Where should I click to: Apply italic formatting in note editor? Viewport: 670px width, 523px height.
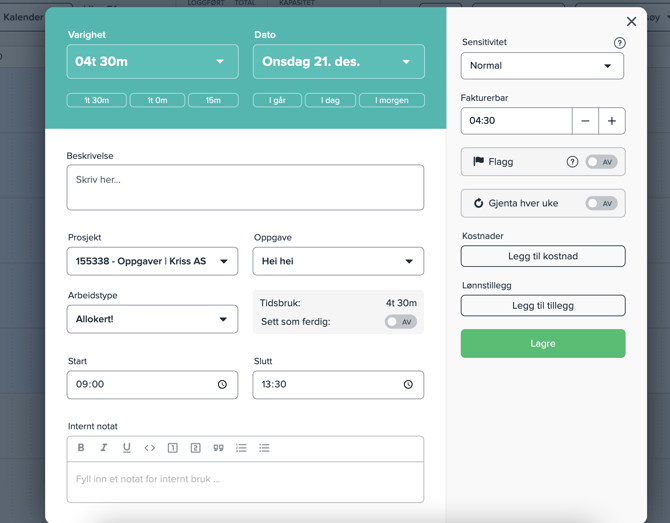(104, 448)
